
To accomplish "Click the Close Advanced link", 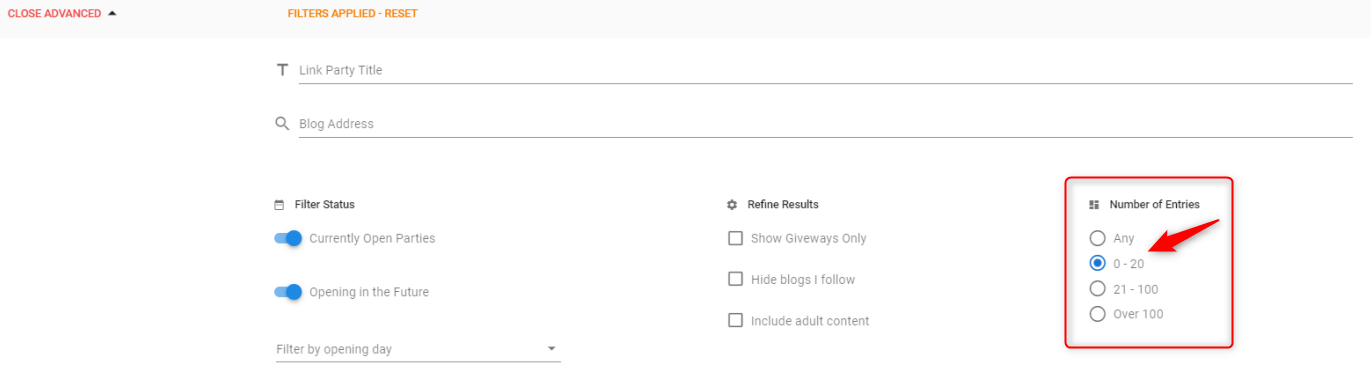I will pyautogui.click(x=55, y=14).
